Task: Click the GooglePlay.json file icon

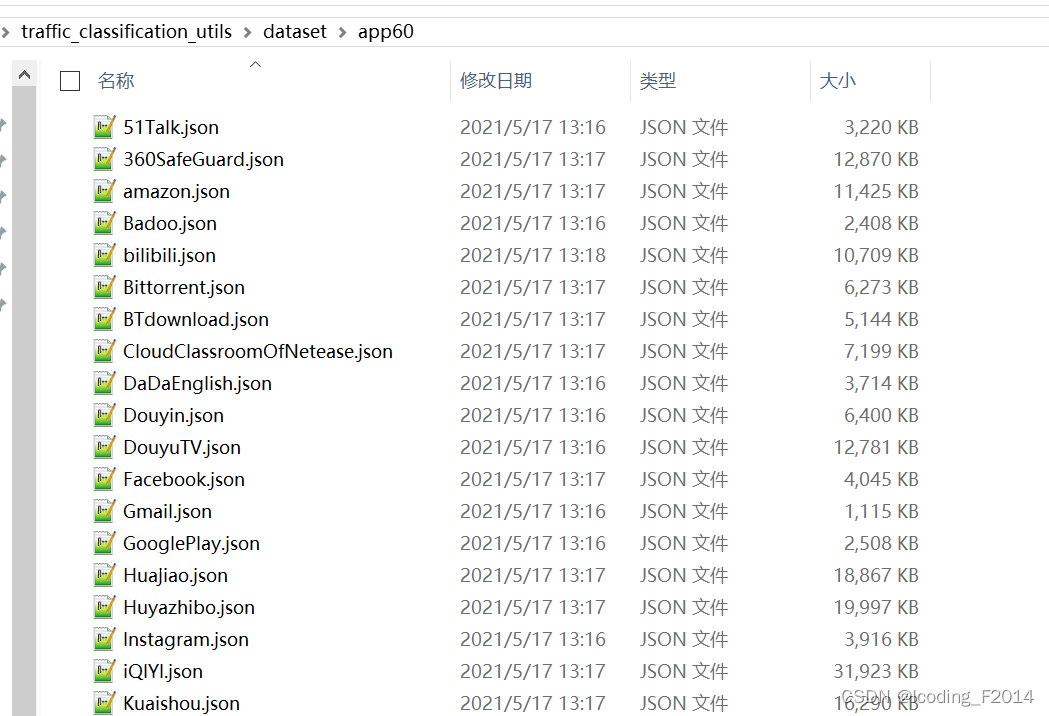Action: (104, 543)
